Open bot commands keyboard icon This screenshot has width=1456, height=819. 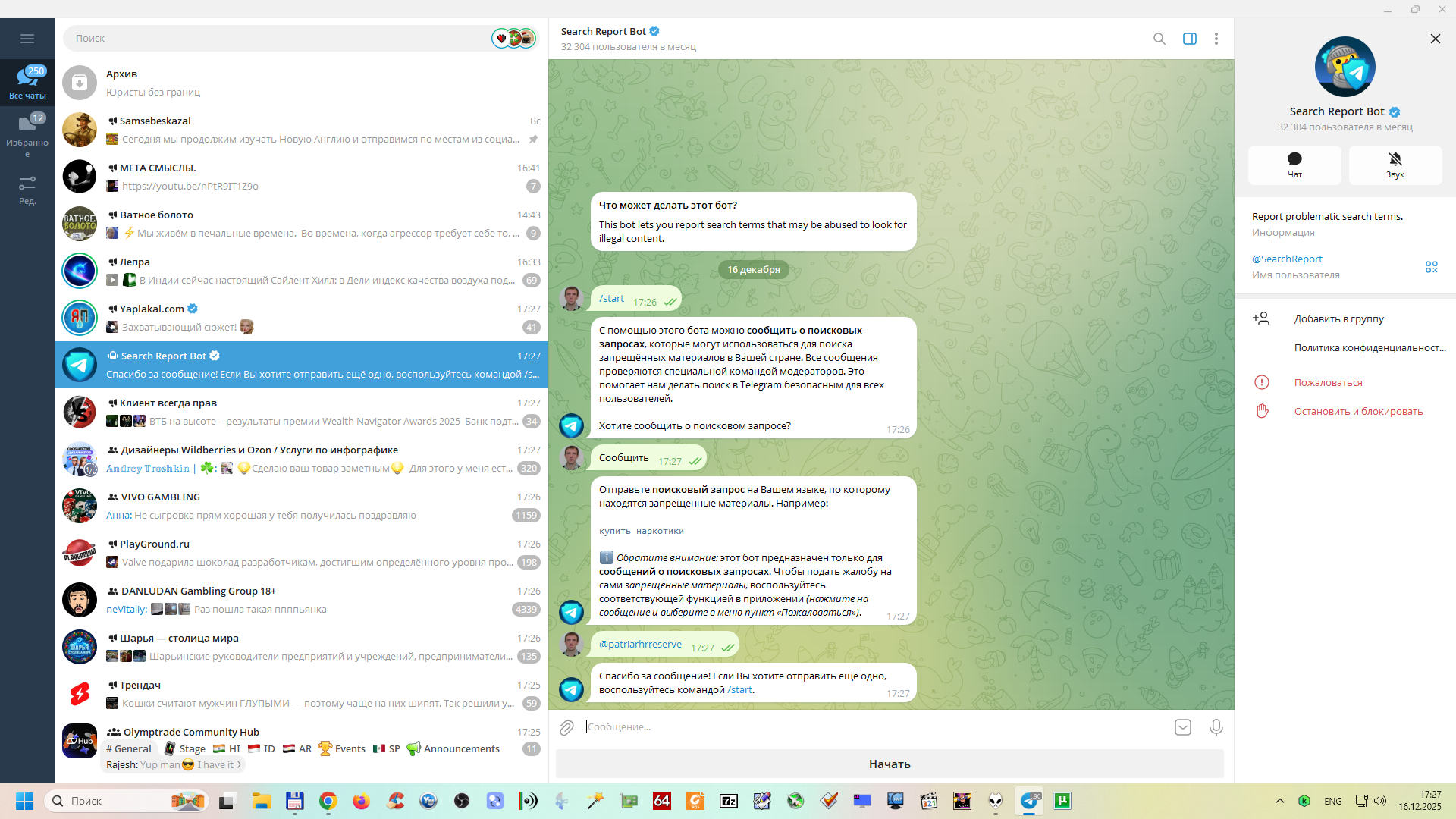point(1182,728)
